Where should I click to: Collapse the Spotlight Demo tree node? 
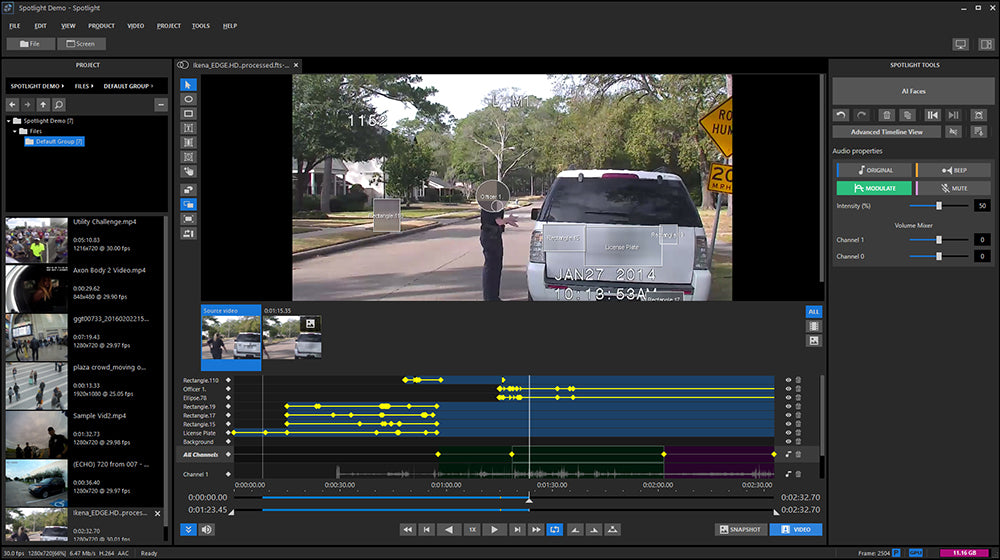point(9,121)
